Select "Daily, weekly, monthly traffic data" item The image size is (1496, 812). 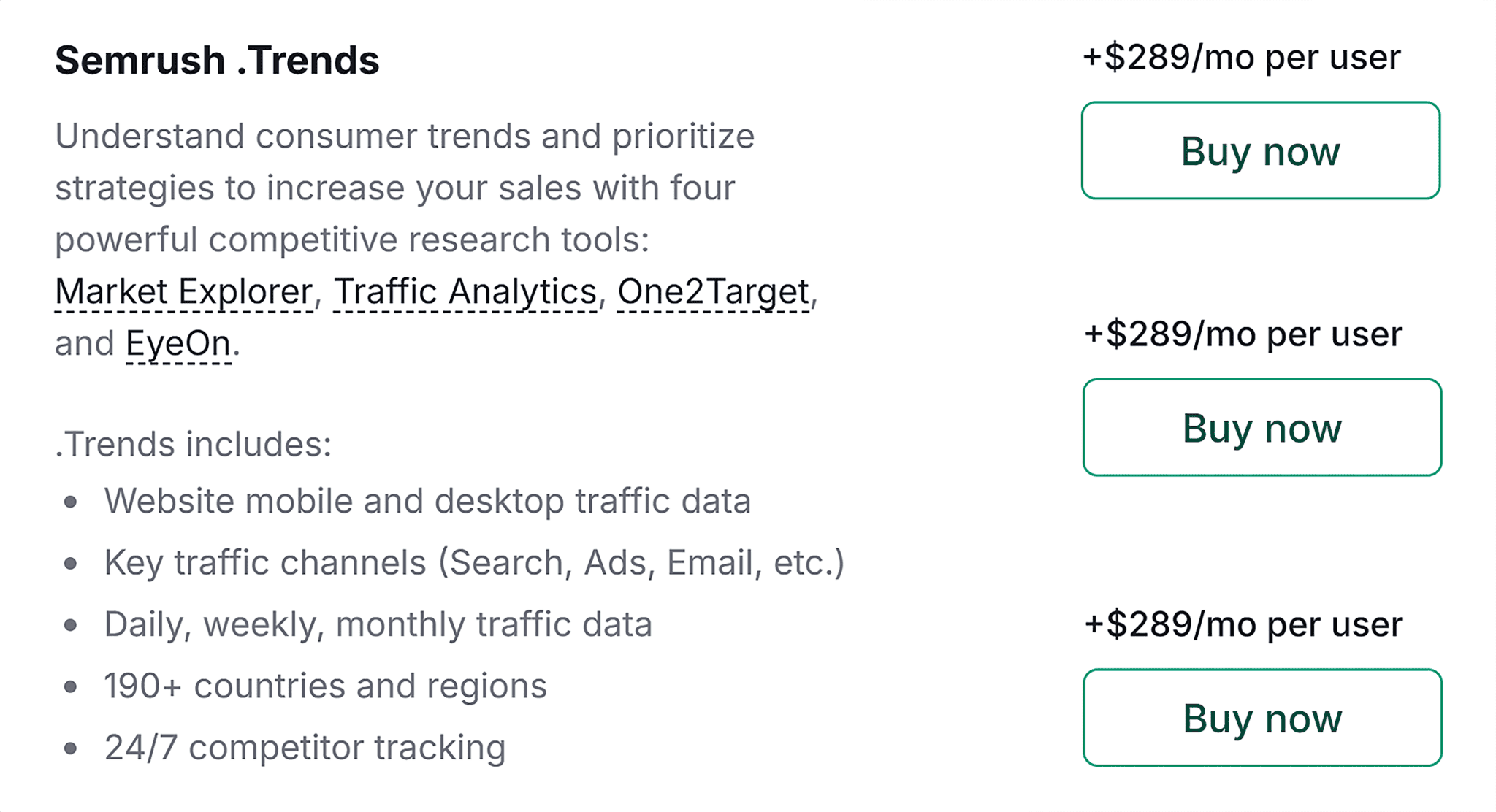point(378,624)
